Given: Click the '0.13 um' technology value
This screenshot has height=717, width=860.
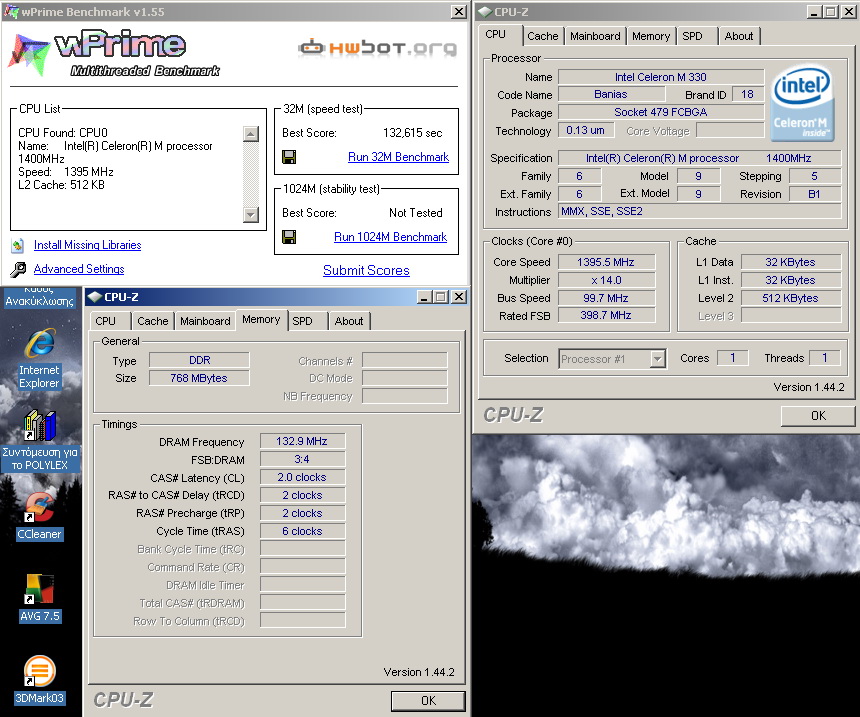Looking at the screenshot, I should 585,131.
